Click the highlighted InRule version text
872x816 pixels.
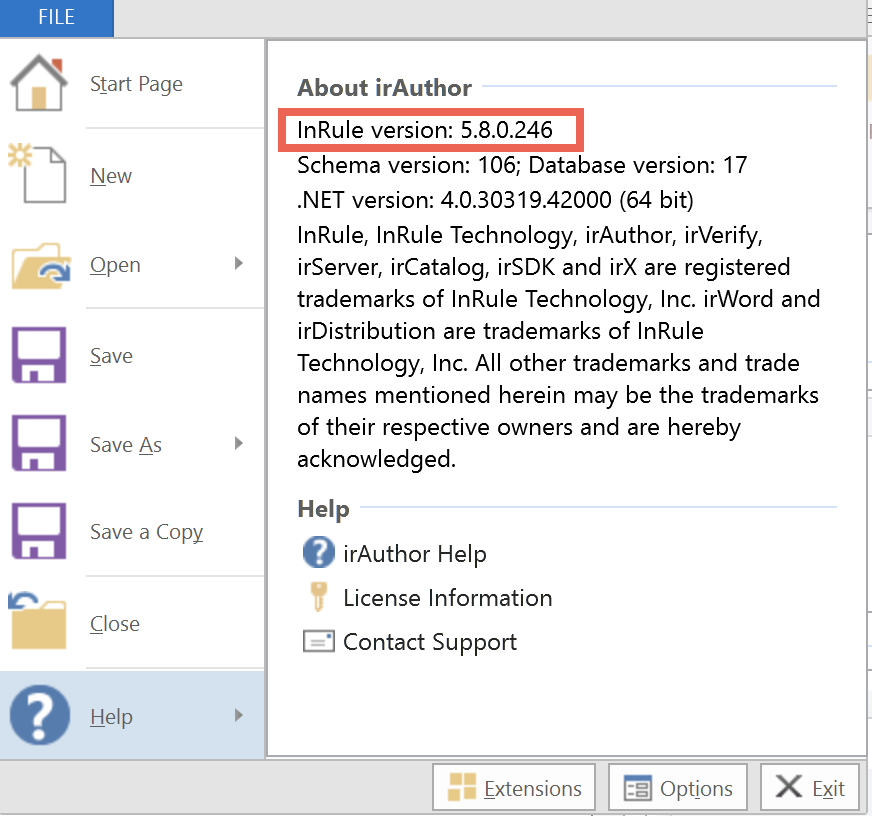(x=430, y=129)
